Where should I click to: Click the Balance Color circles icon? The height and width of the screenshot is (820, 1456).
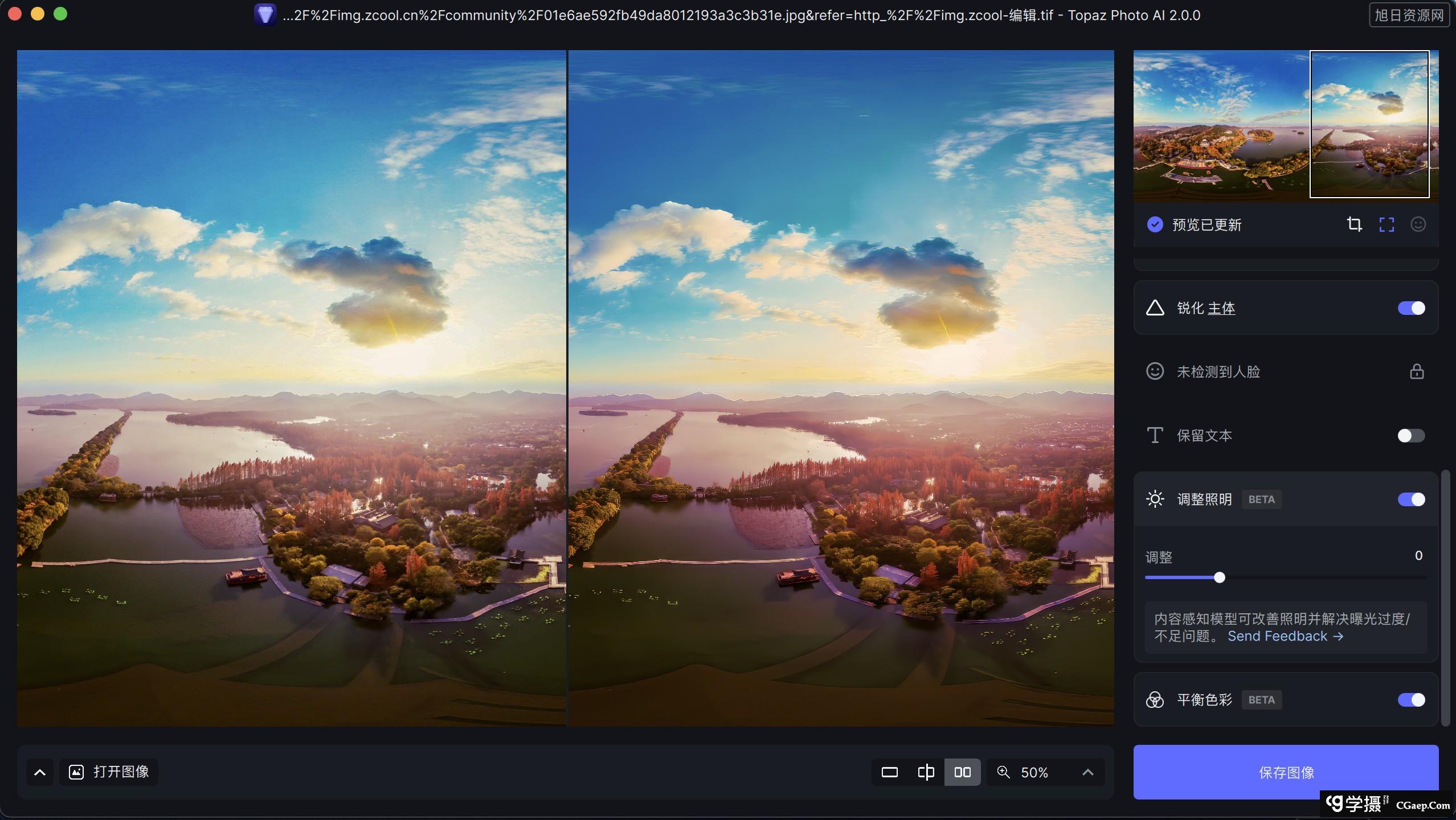pyautogui.click(x=1155, y=700)
